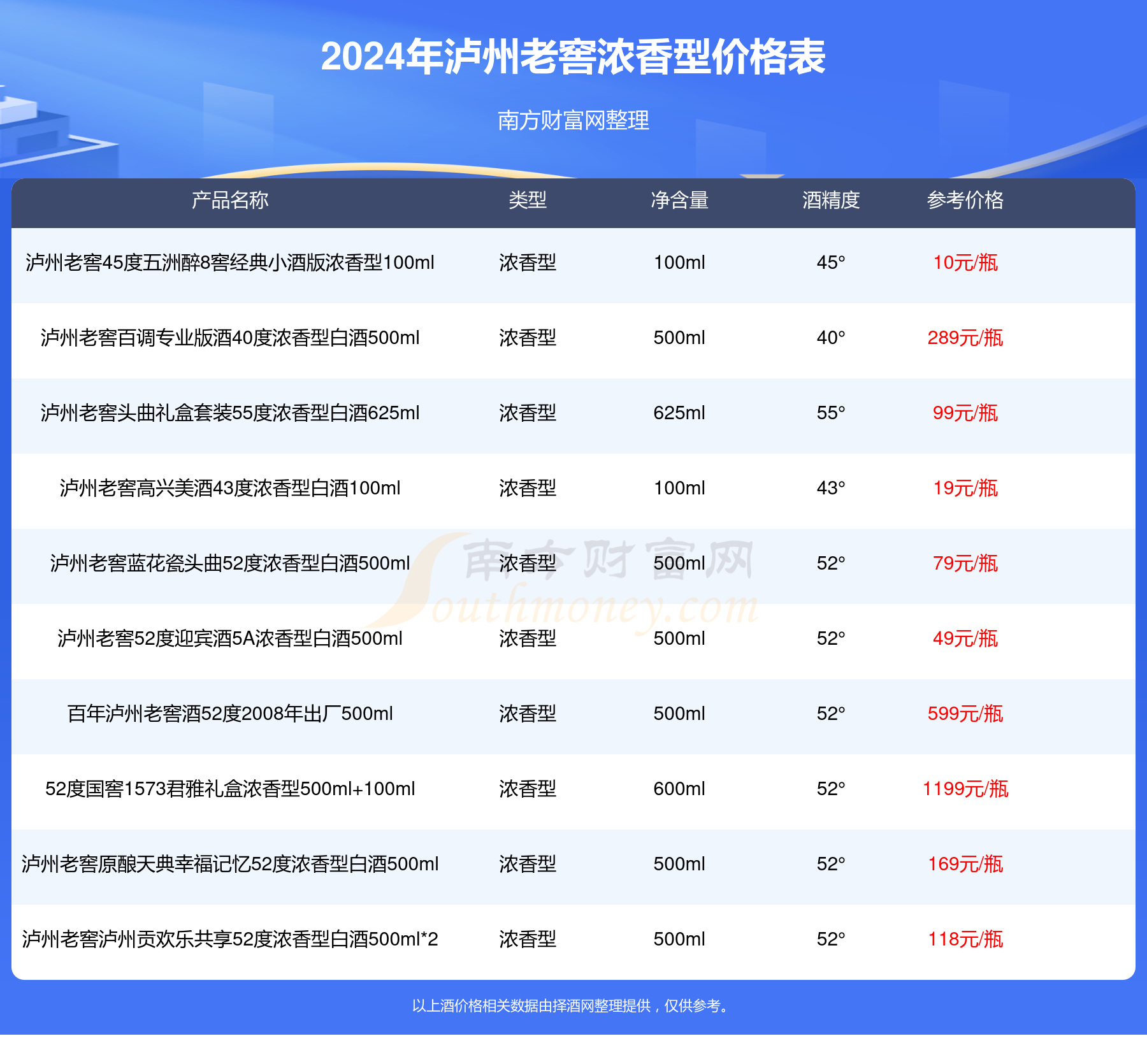Viewport: 1147px width, 1064px height.
Task: Click product 泸州老窖泸州贡欢乐共享52度浓香型白酒500ml*2
Action: click(x=230, y=939)
